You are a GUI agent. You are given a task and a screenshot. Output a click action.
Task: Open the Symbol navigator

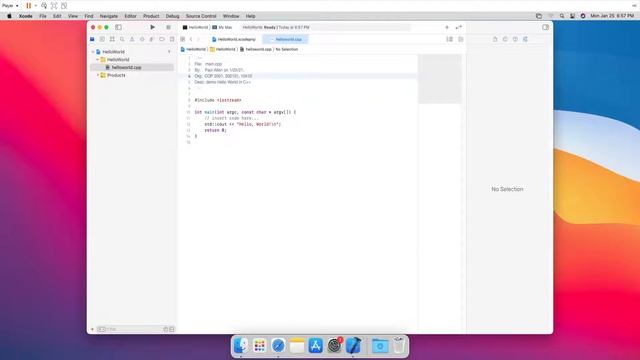pyautogui.click(x=112, y=39)
